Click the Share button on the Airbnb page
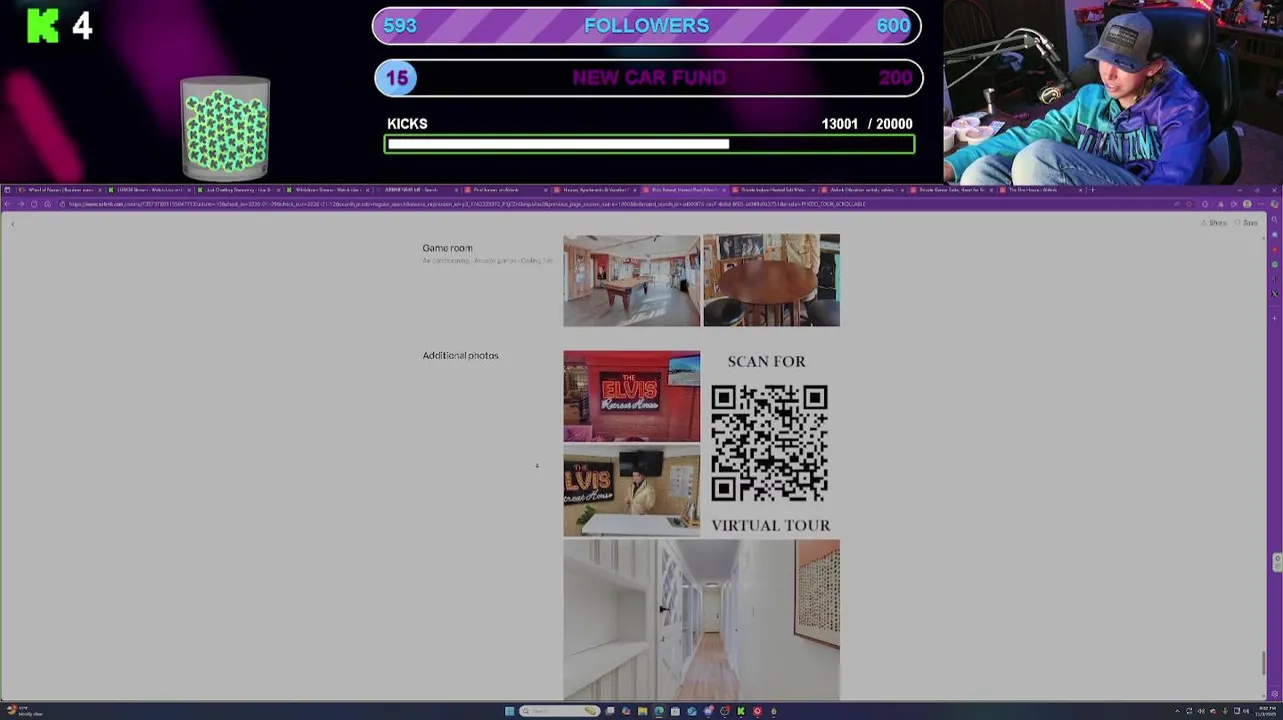The width and height of the screenshot is (1283, 720). click(x=1214, y=223)
